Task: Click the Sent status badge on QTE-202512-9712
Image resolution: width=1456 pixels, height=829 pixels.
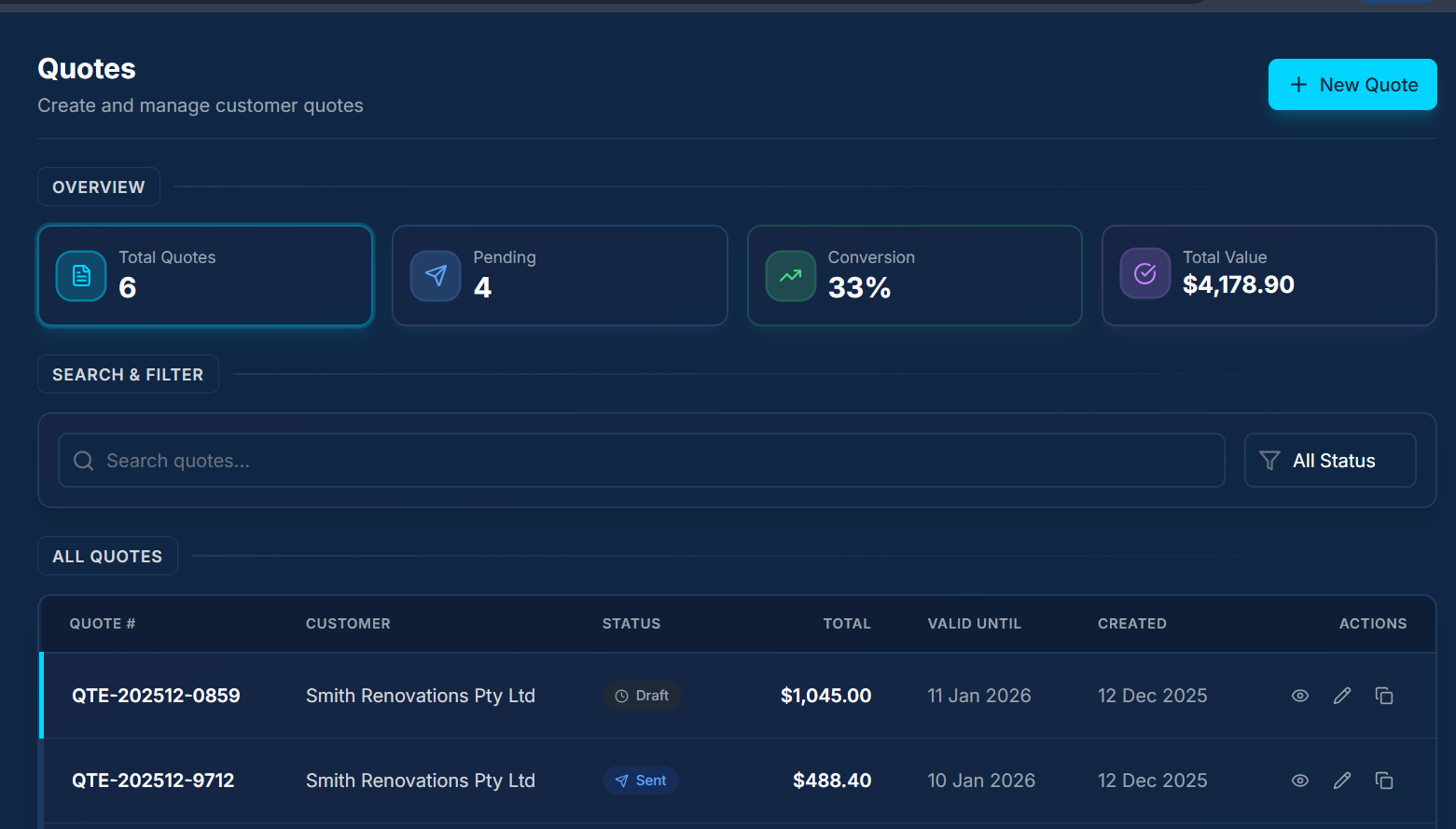Action: tap(641, 781)
